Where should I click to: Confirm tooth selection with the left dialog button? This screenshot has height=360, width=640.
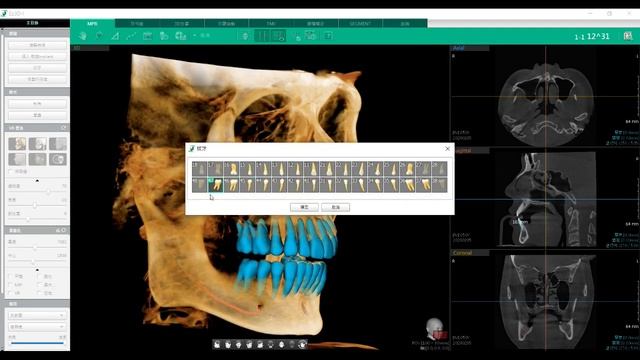(304, 207)
